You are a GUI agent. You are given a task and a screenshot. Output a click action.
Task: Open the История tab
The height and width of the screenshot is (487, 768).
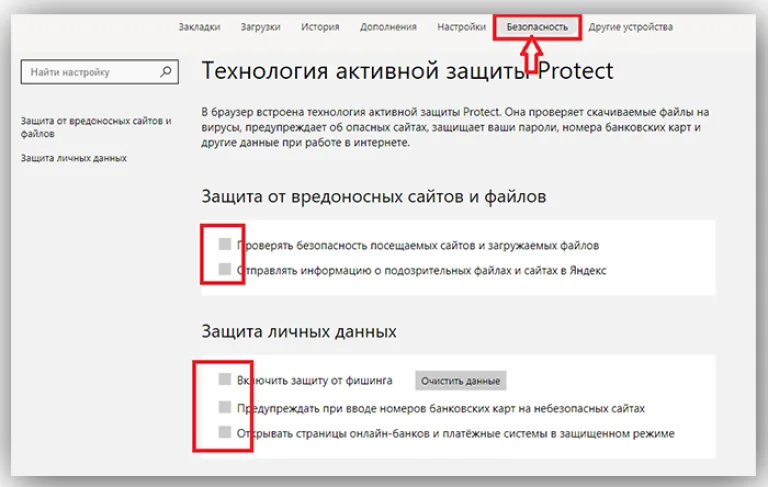pos(320,27)
